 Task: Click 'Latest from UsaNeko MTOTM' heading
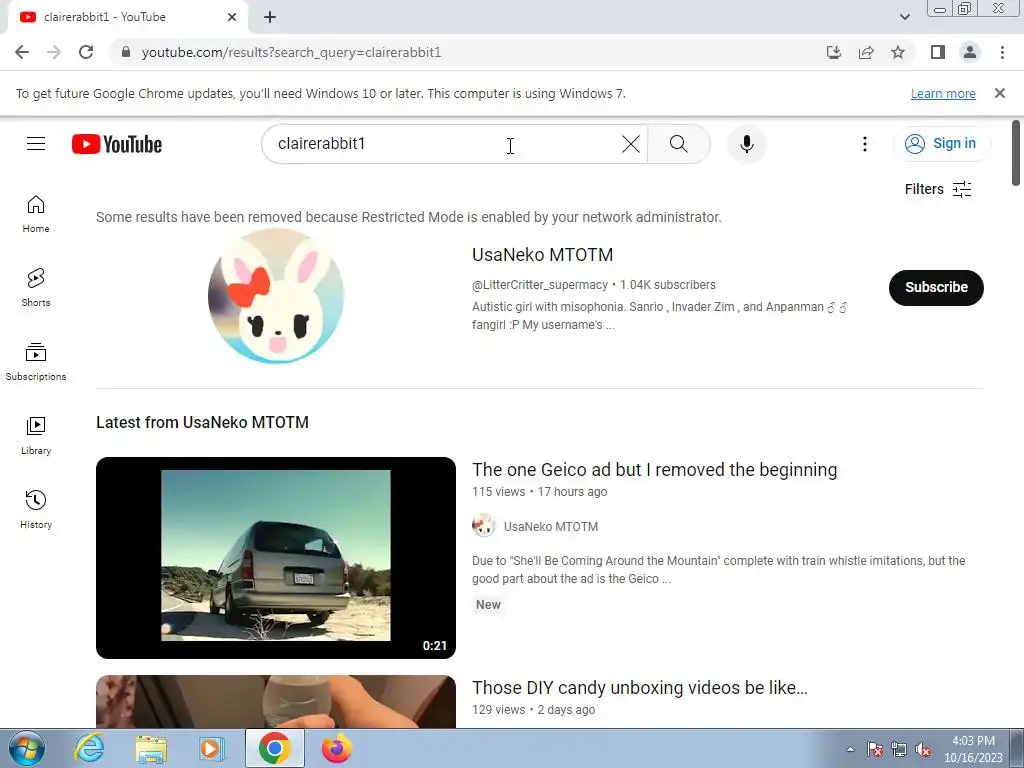pos(202,423)
